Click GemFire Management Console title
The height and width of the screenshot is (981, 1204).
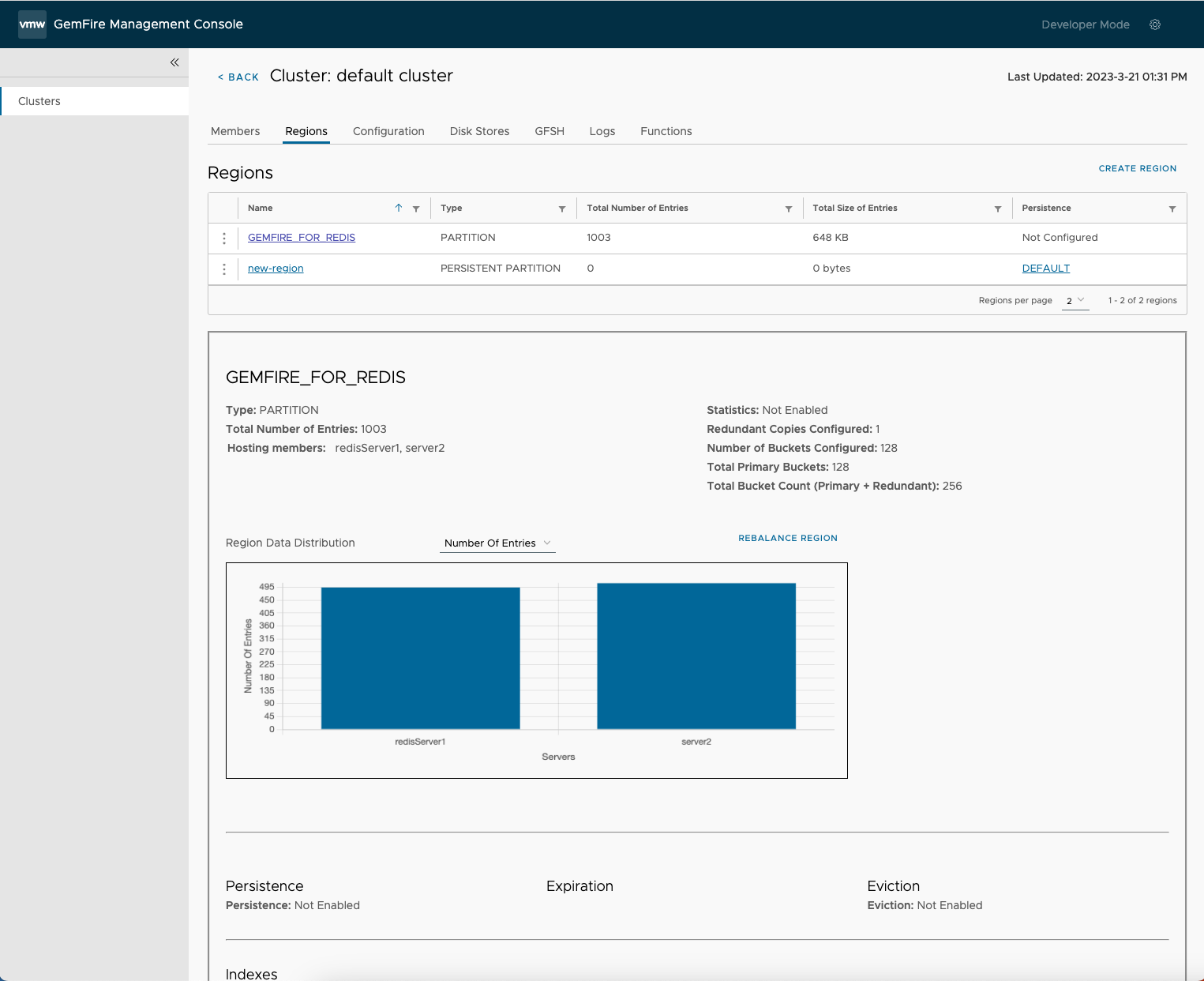(x=148, y=24)
